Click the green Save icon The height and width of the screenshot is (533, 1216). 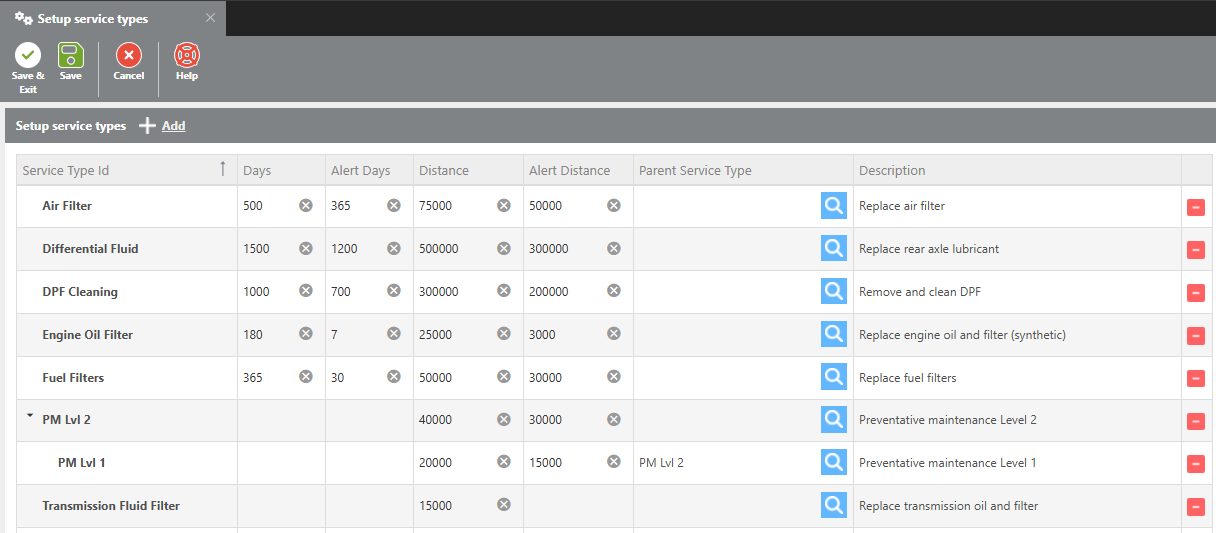pyautogui.click(x=71, y=56)
